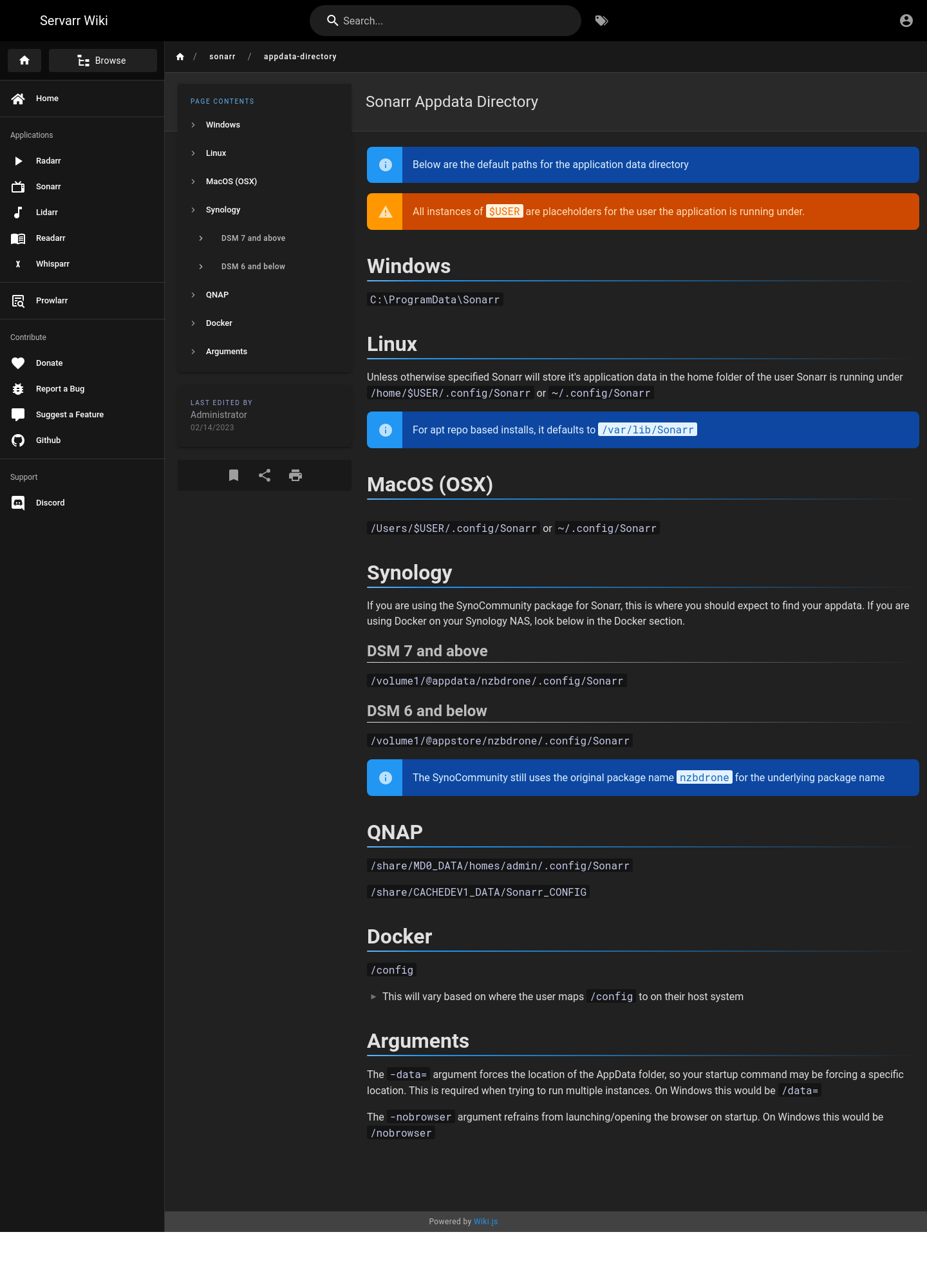
Task: Open Prowlarr from the sidebar
Action: [x=82, y=301]
